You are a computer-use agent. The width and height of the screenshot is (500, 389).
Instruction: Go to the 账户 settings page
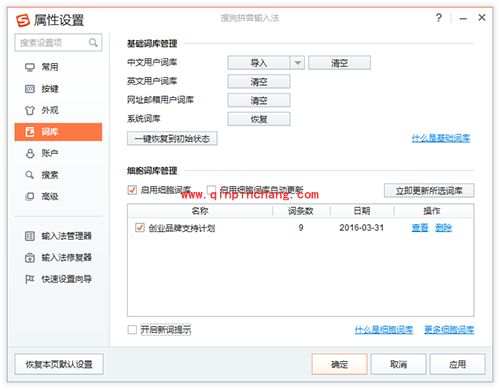point(58,153)
